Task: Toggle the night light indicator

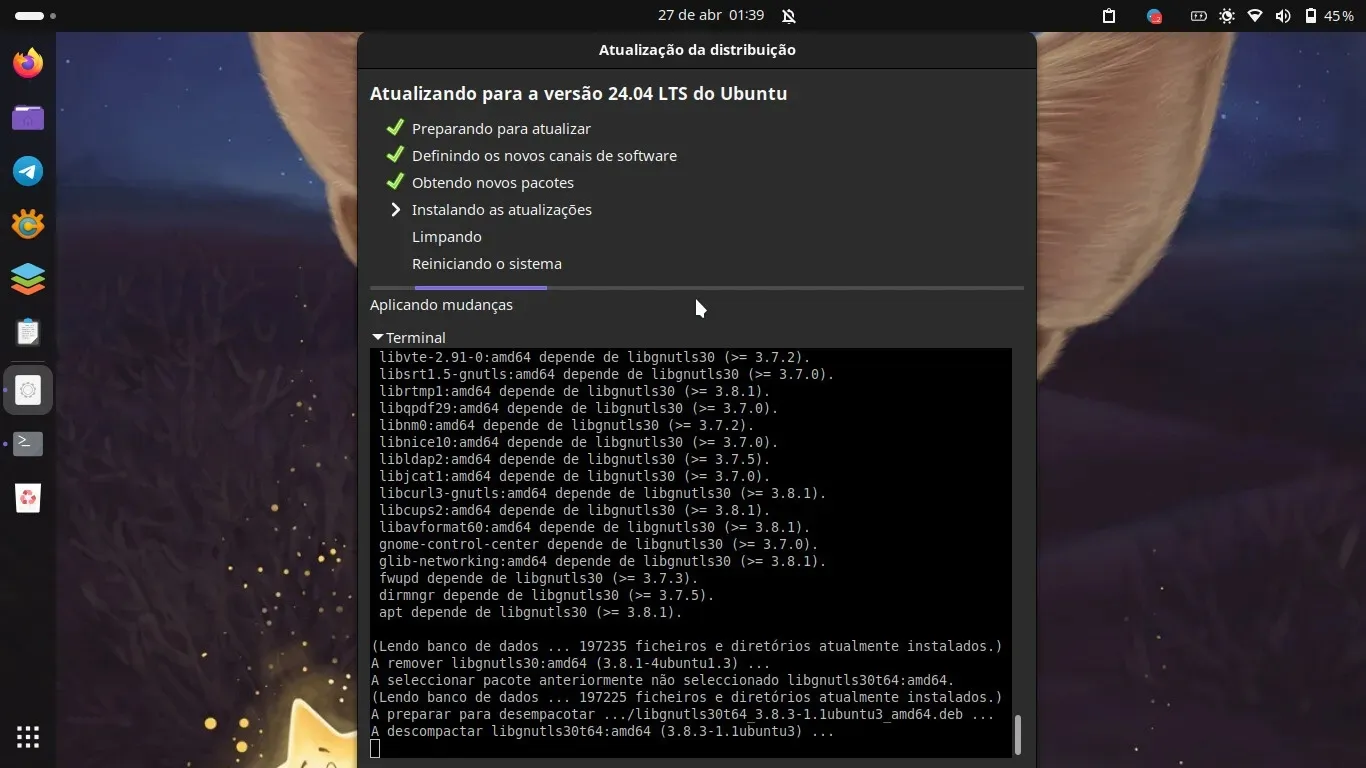Action: [1227, 16]
